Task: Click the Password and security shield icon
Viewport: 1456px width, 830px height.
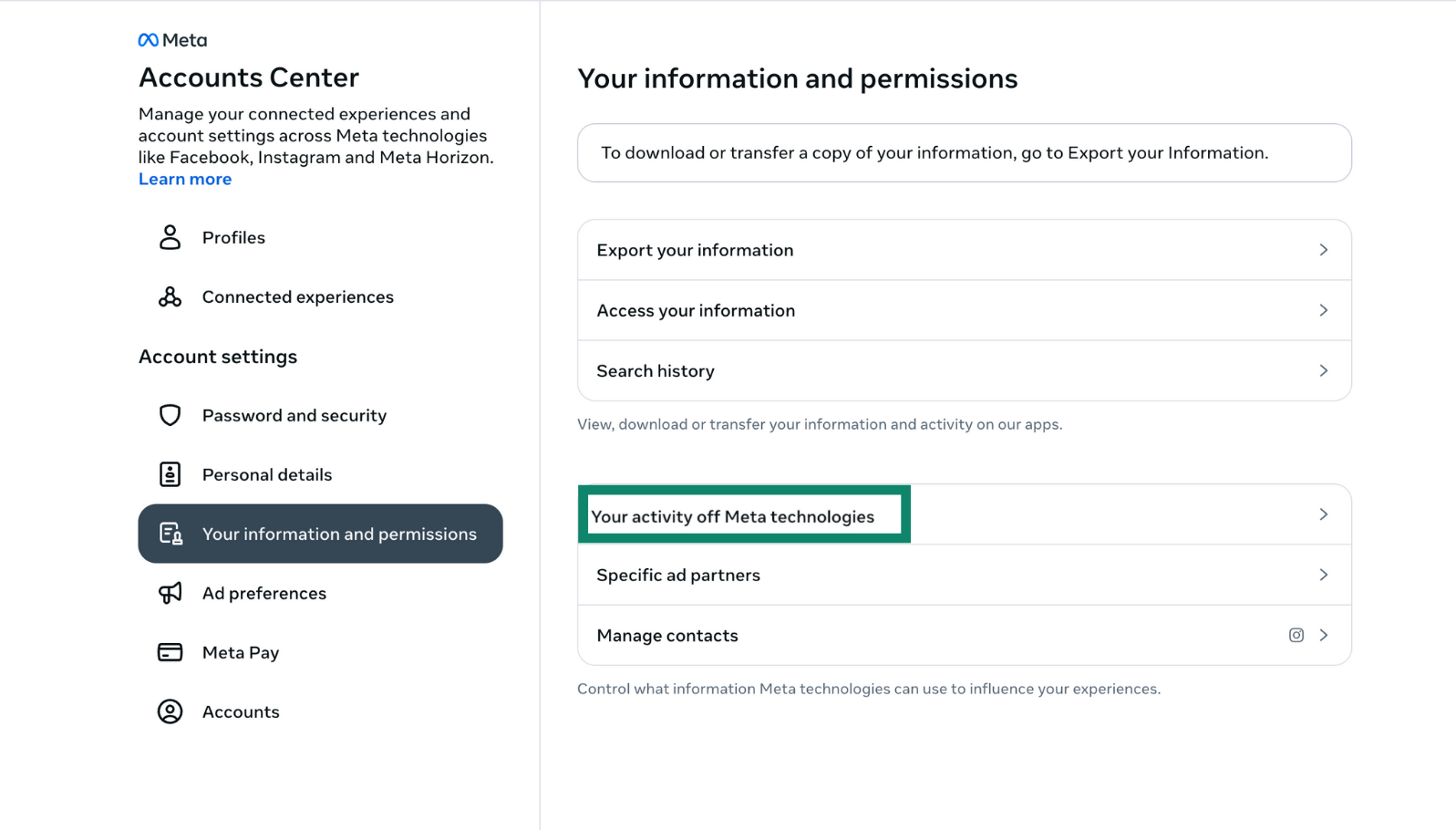Action: click(170, 415)
